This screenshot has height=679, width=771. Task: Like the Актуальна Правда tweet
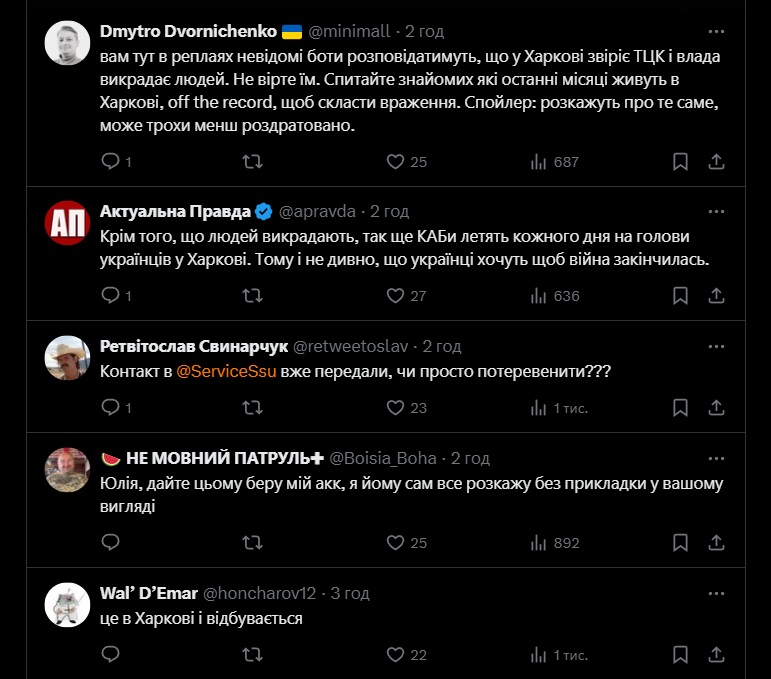click(396, 295)
